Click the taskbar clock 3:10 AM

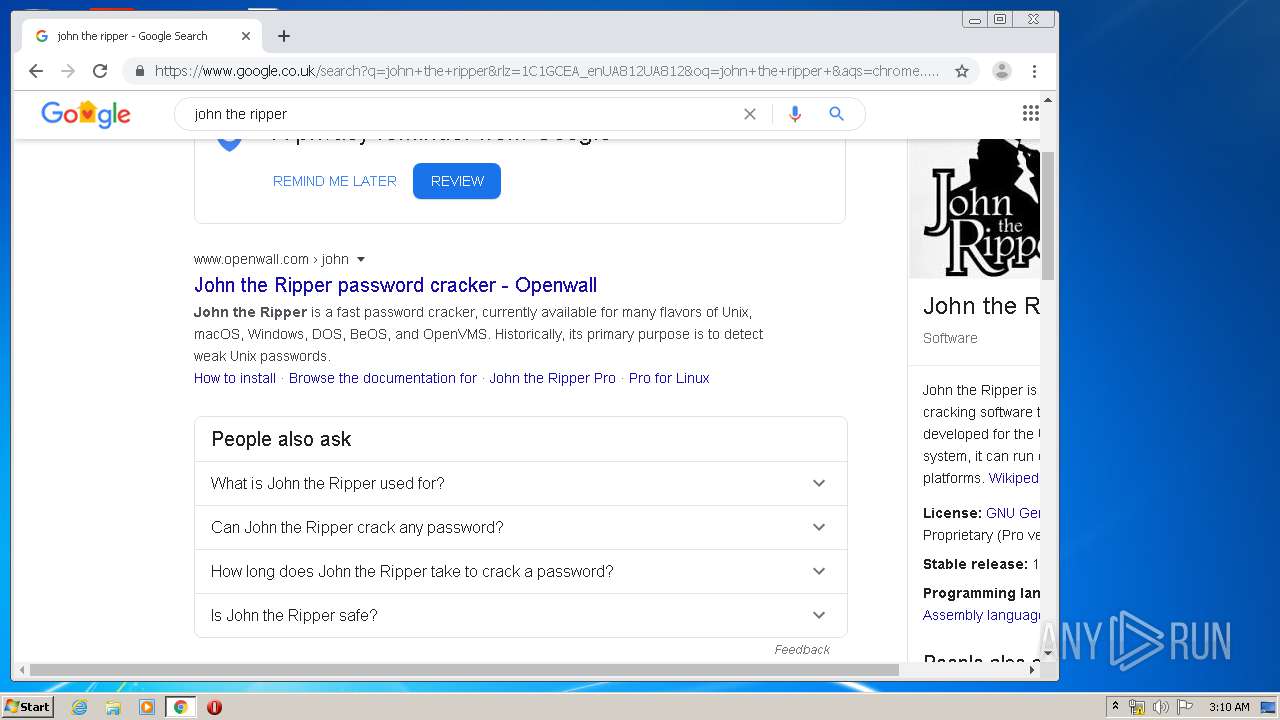coord(1229,707)
